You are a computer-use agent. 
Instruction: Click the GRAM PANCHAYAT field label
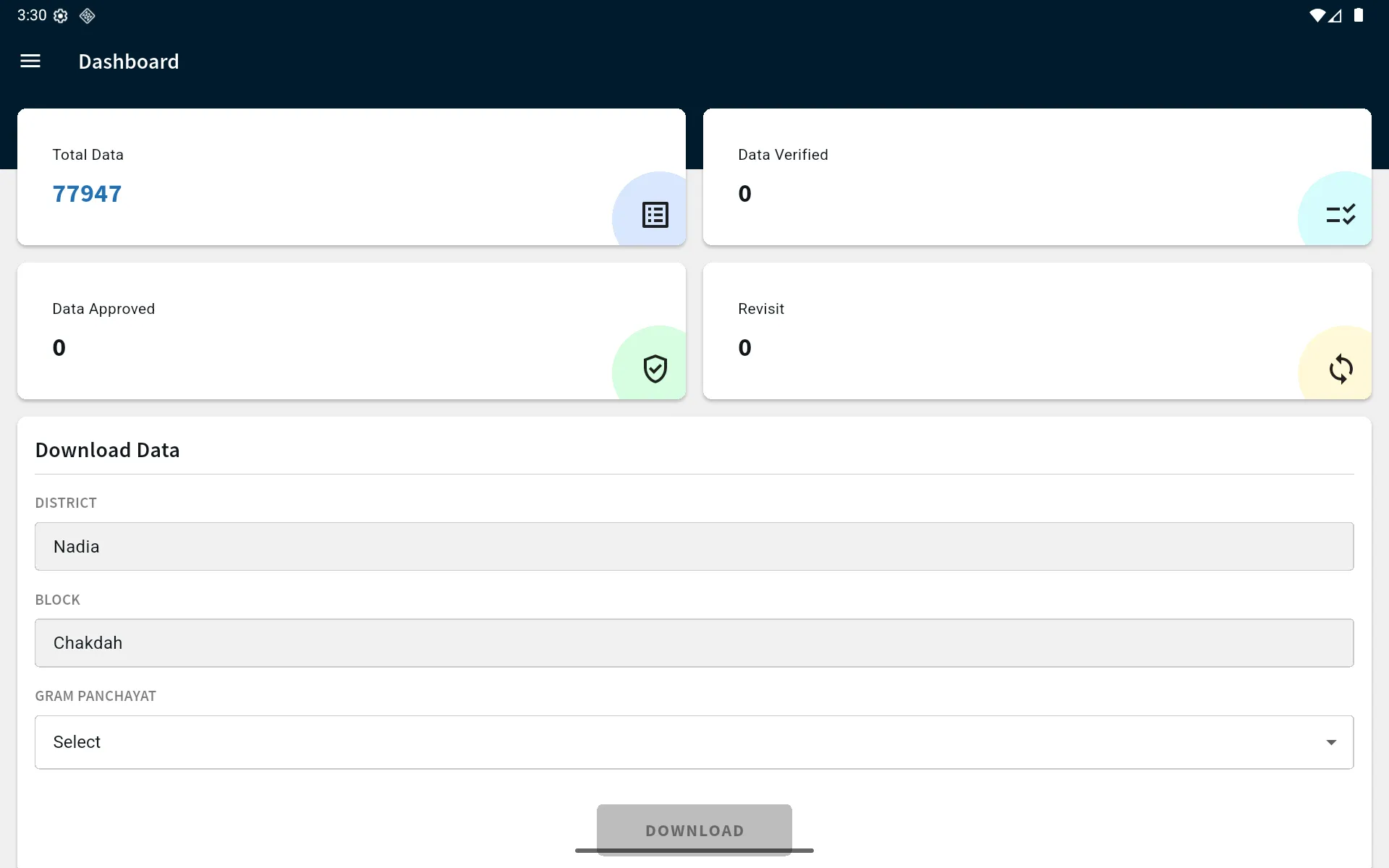(95, 696)
